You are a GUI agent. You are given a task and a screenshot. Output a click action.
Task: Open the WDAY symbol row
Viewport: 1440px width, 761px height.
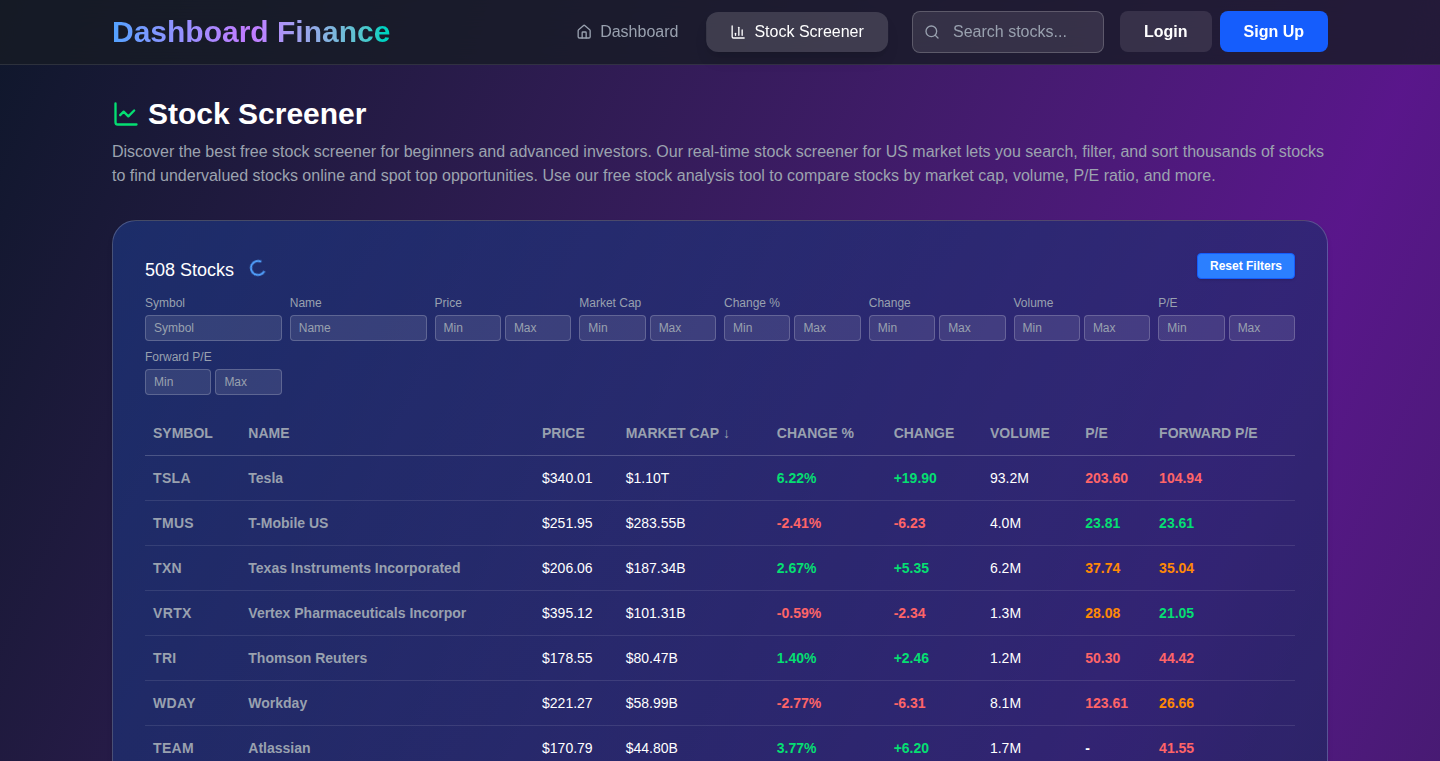174,703
